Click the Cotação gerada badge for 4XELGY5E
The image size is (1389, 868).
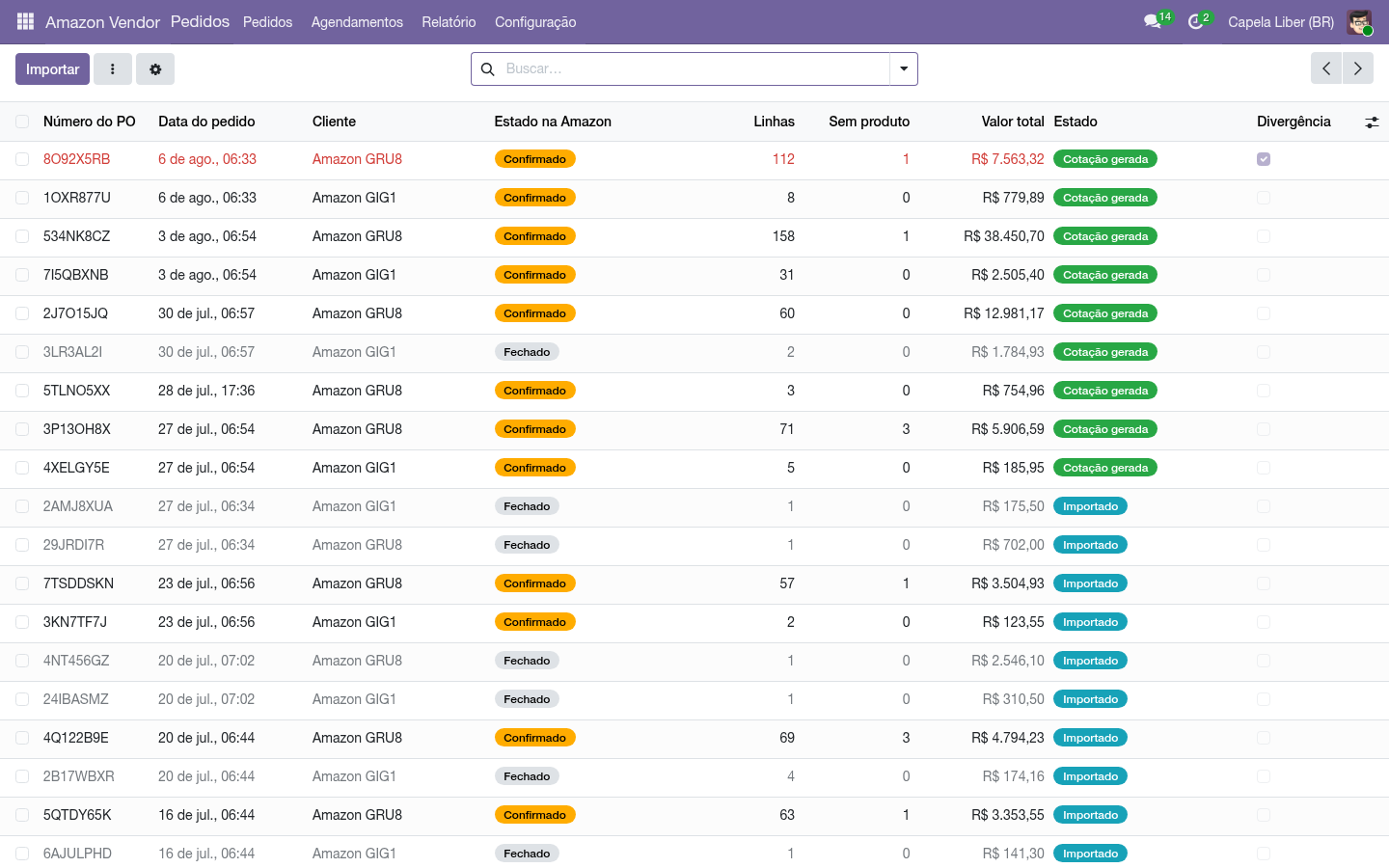click(x=1105, y=468)
